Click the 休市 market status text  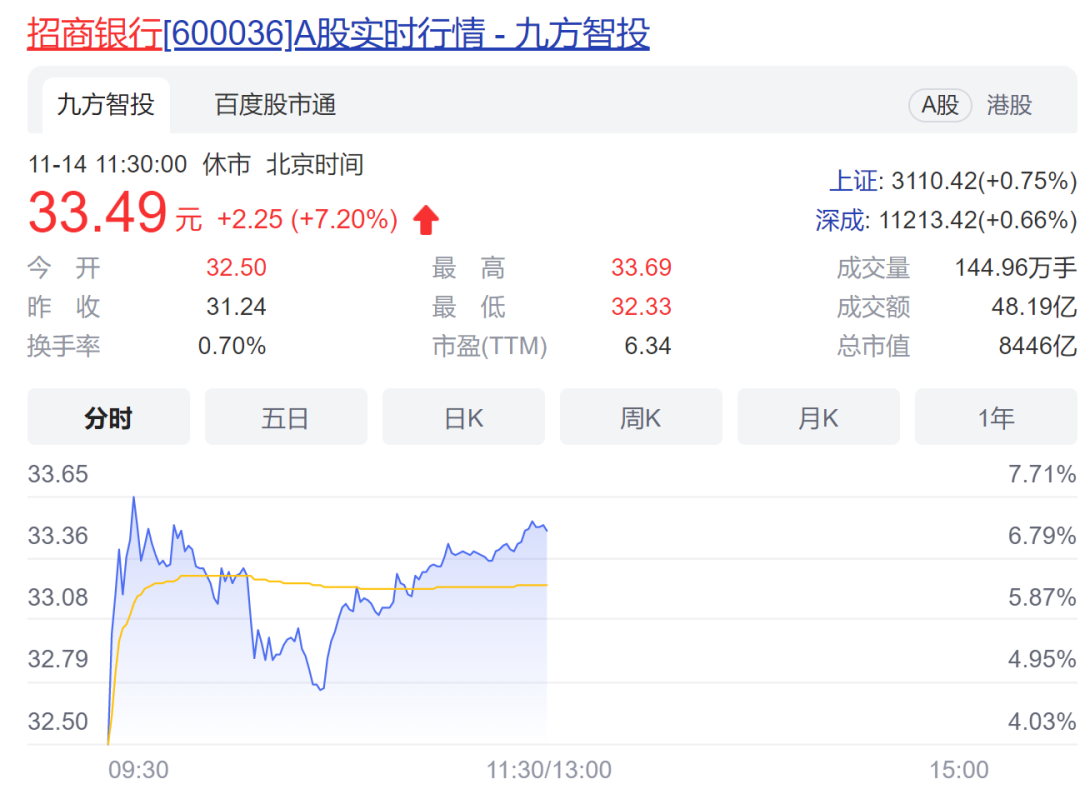tap(227, 165)
